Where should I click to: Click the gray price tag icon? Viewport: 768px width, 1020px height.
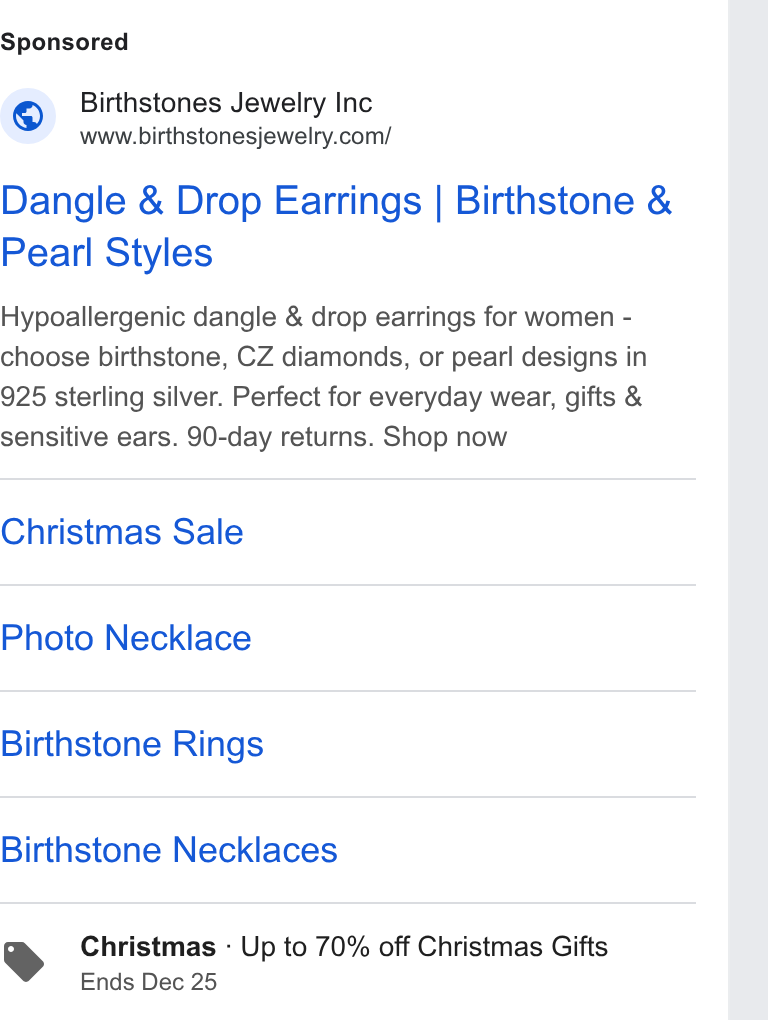(24, 961)
